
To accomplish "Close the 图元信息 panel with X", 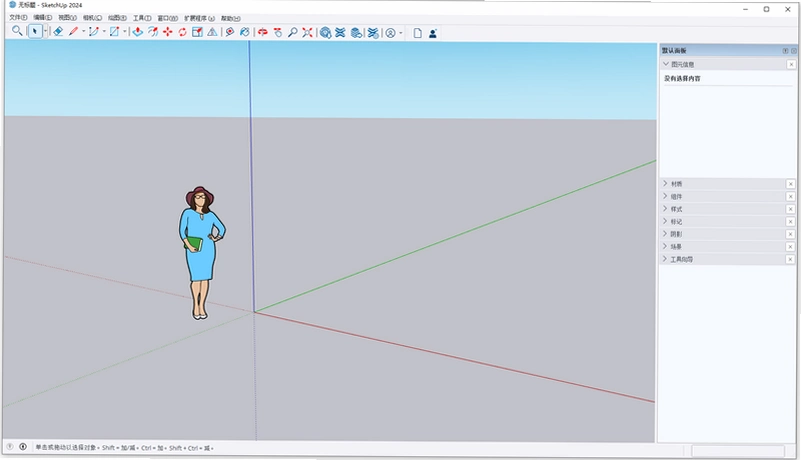I will click(791, 64).
